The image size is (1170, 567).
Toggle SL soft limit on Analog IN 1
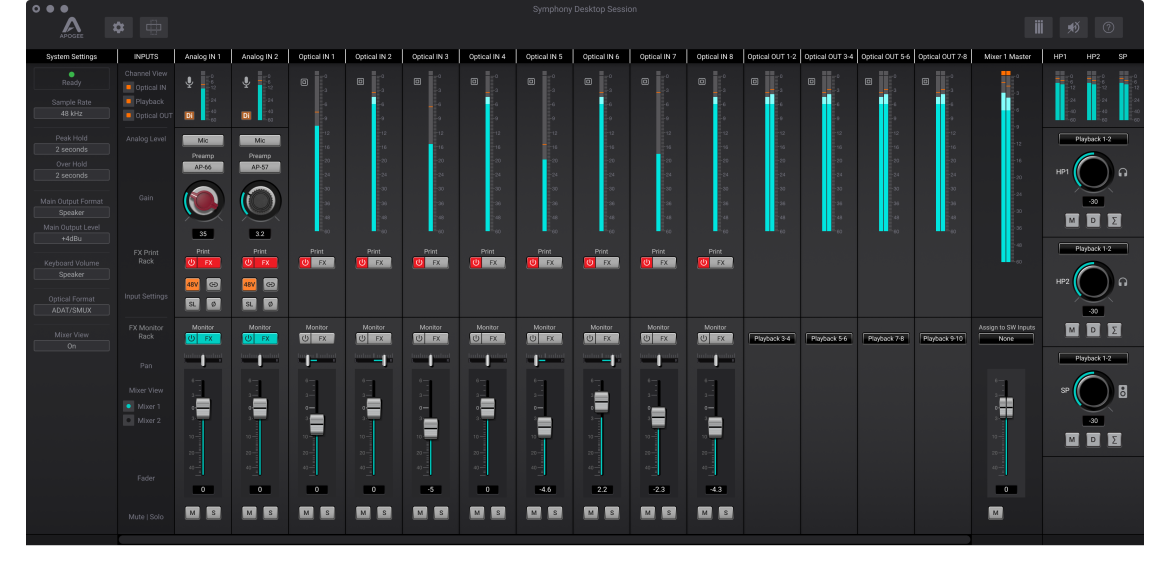click(193, 304)
